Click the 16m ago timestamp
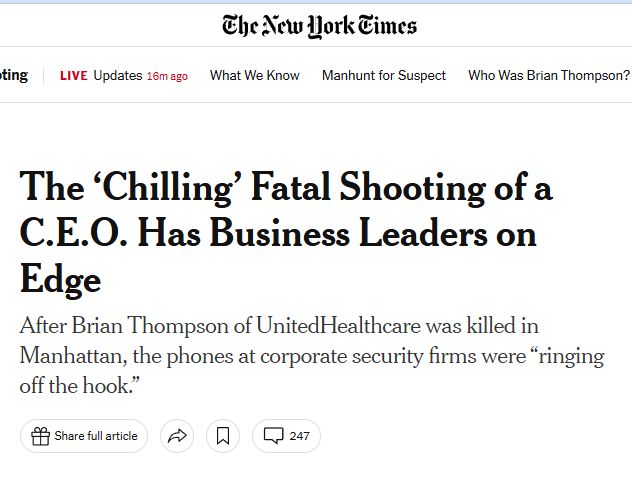Image resolution: width=632 pixels, height=491 pixels. point(167,76)
